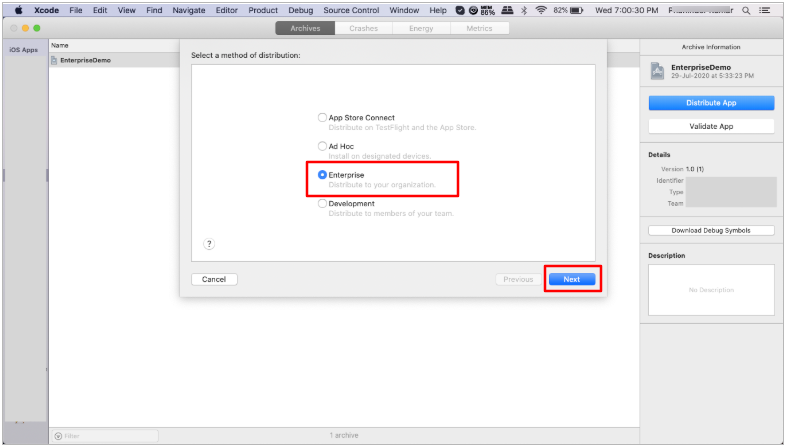The image size is (786, 447).
Task: Open Spotlight search magnifier icon
Action: (x=746, y=10)
